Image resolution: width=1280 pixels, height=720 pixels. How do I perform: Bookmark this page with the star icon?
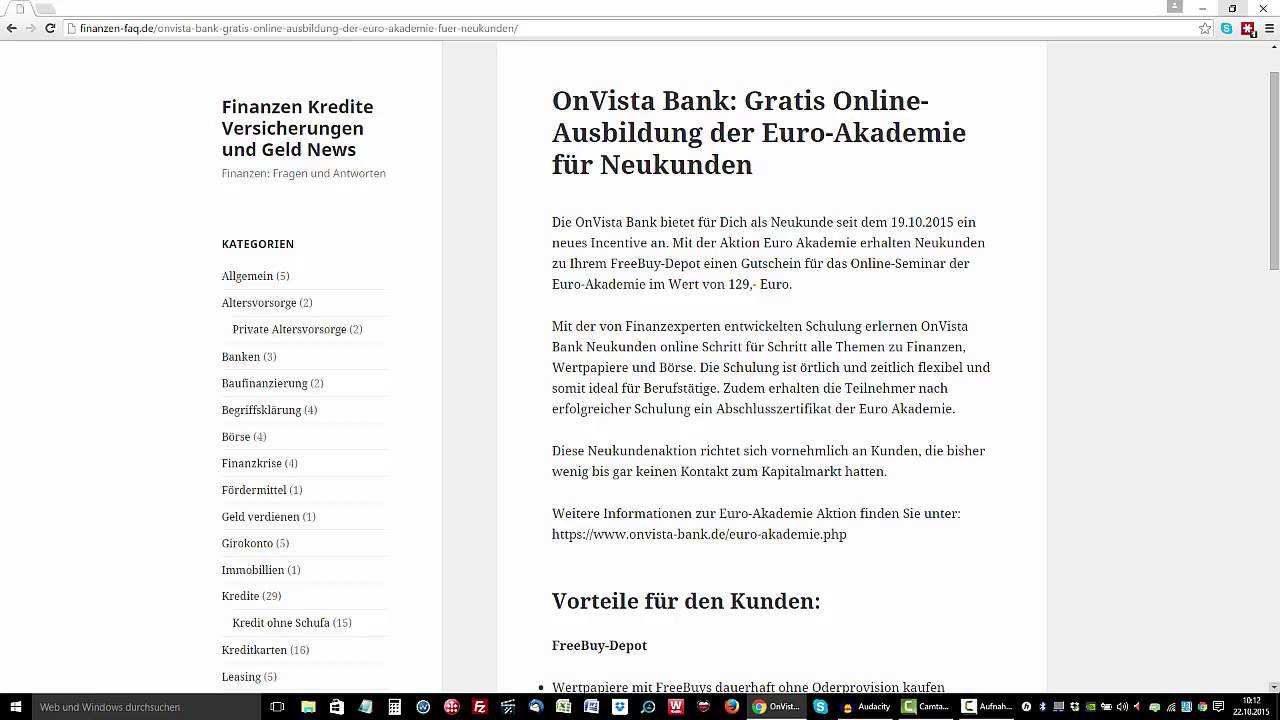click(1205, 28)
